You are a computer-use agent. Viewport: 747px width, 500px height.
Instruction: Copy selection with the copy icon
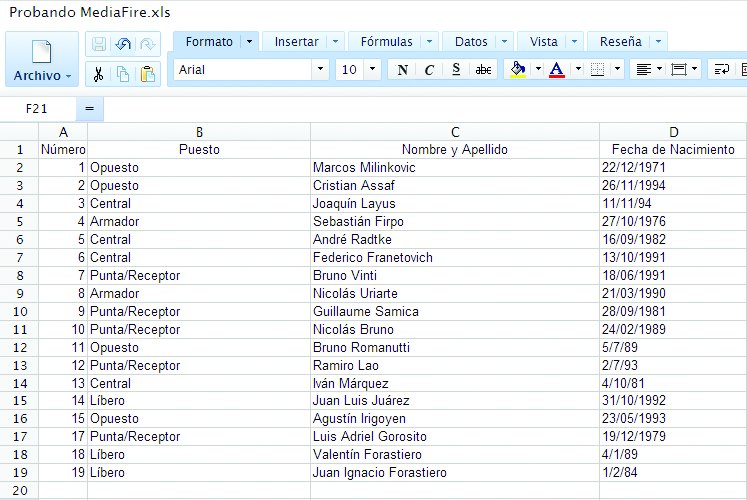[123, 74]
